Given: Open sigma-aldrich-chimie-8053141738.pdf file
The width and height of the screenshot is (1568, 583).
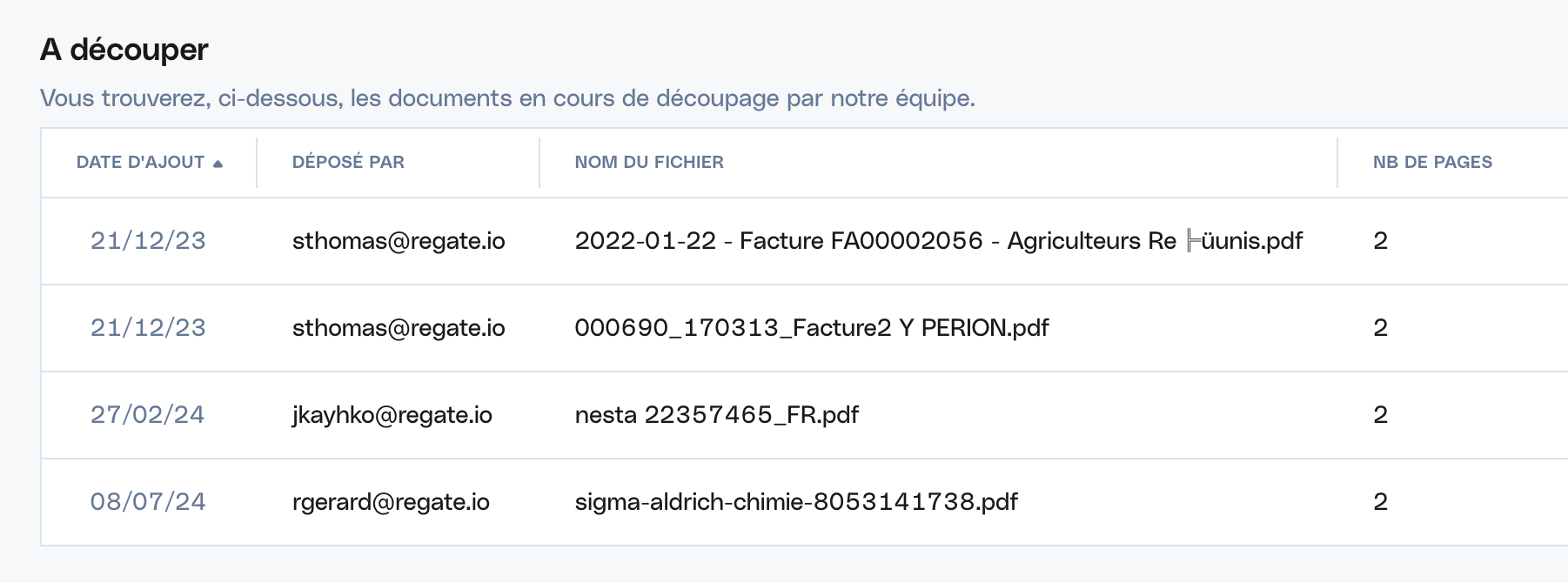Looking at the screenshot, I should coord(796,502).
